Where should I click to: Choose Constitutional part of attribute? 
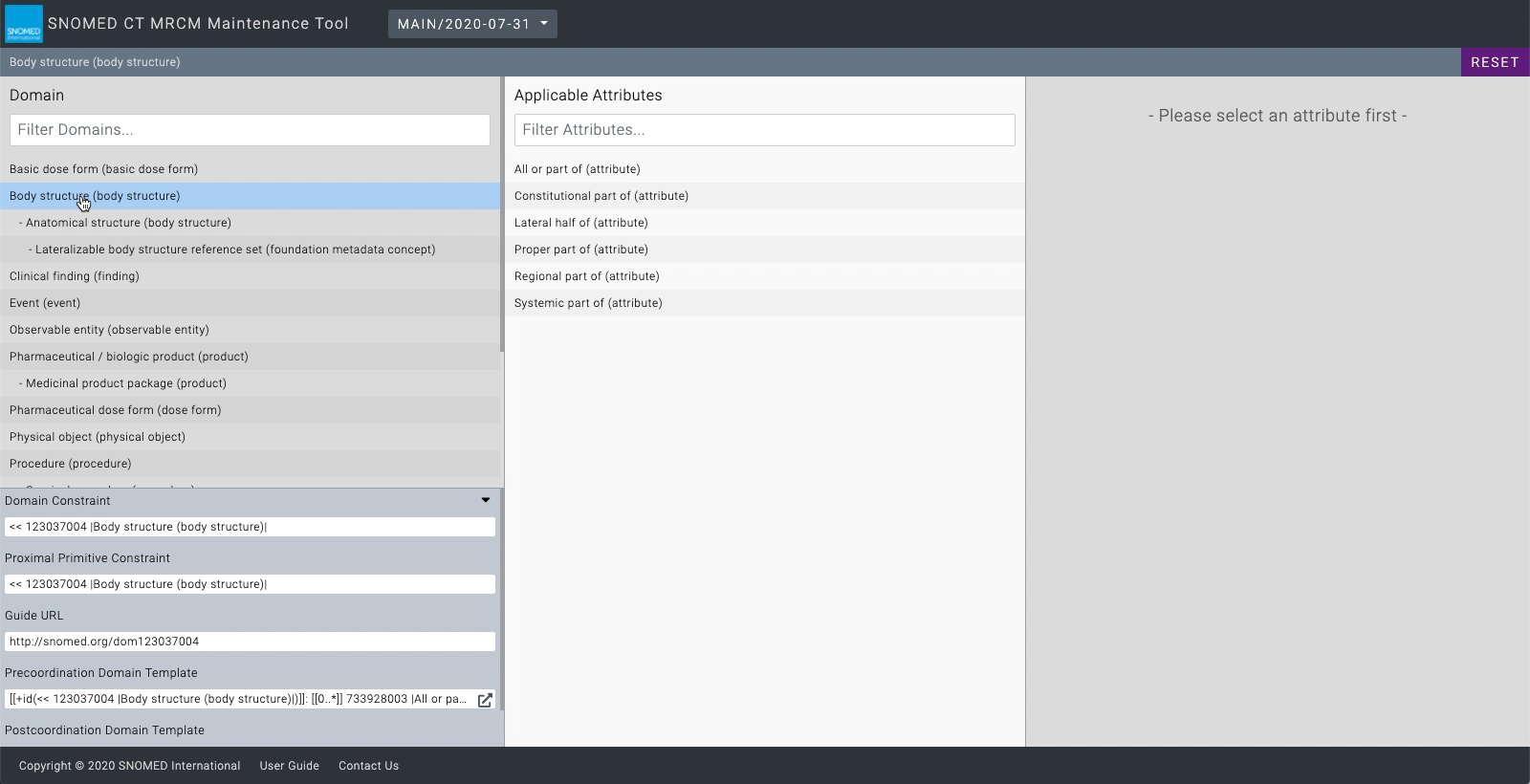click(x=765, y=196)
